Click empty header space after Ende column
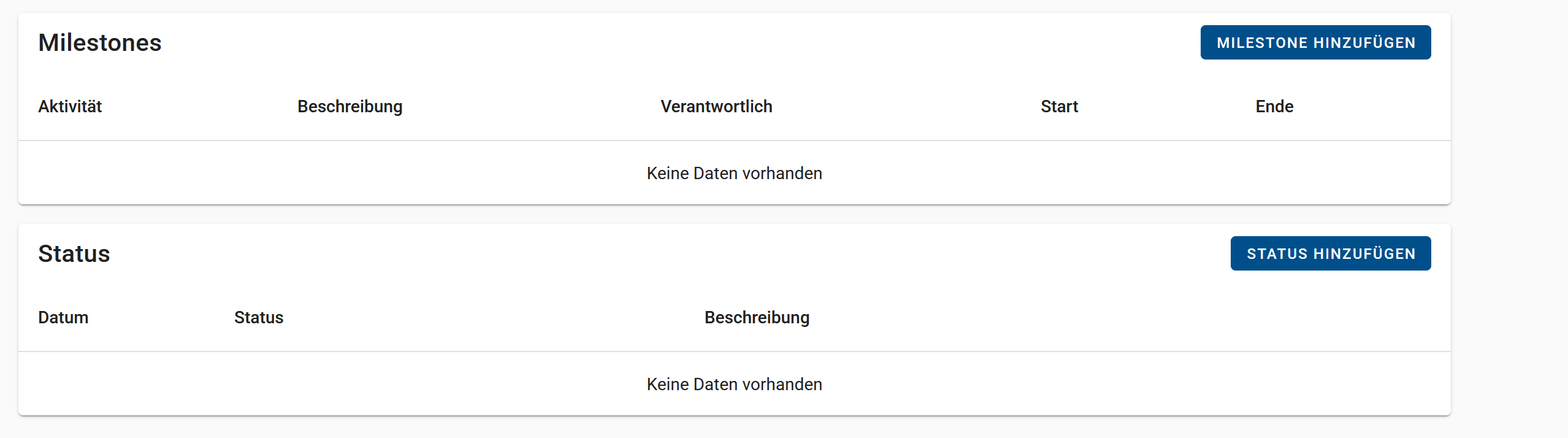Image resolution: width=1568 pixels, height=438 pixels. click(x=1372, y=106)
